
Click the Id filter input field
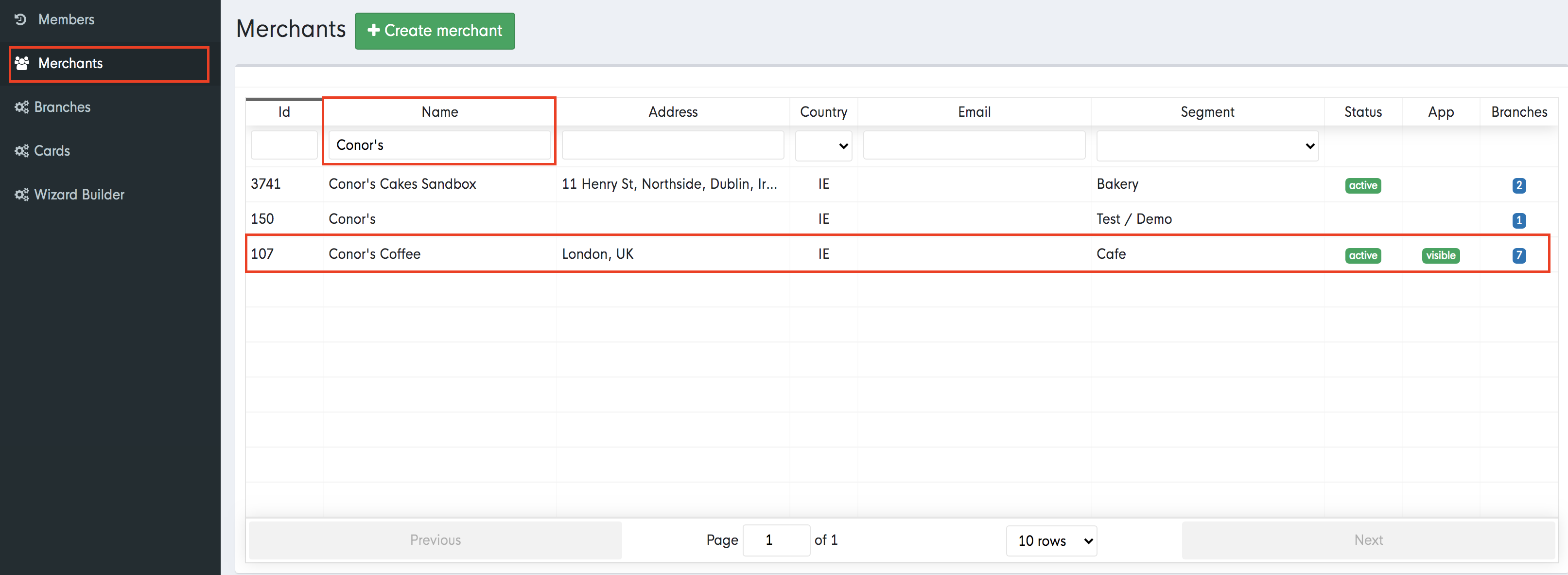tap(284, 145)
